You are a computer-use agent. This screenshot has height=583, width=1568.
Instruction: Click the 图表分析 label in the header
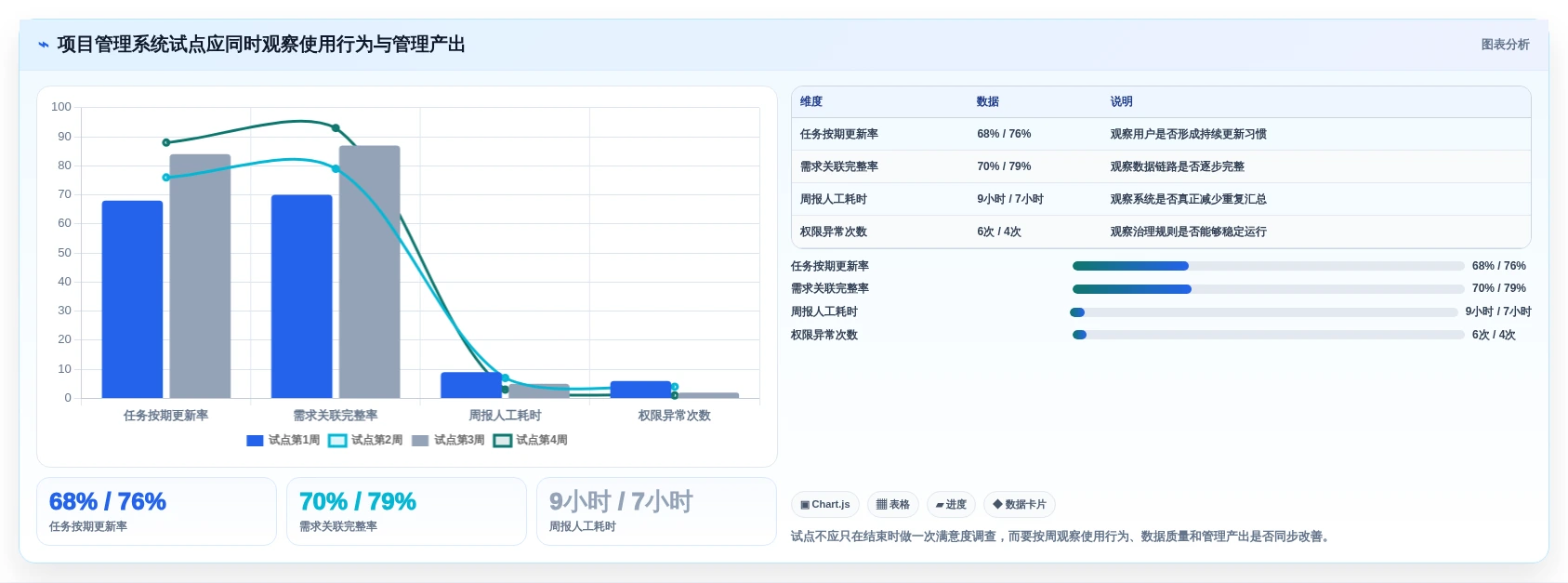tap(1505, 45)
